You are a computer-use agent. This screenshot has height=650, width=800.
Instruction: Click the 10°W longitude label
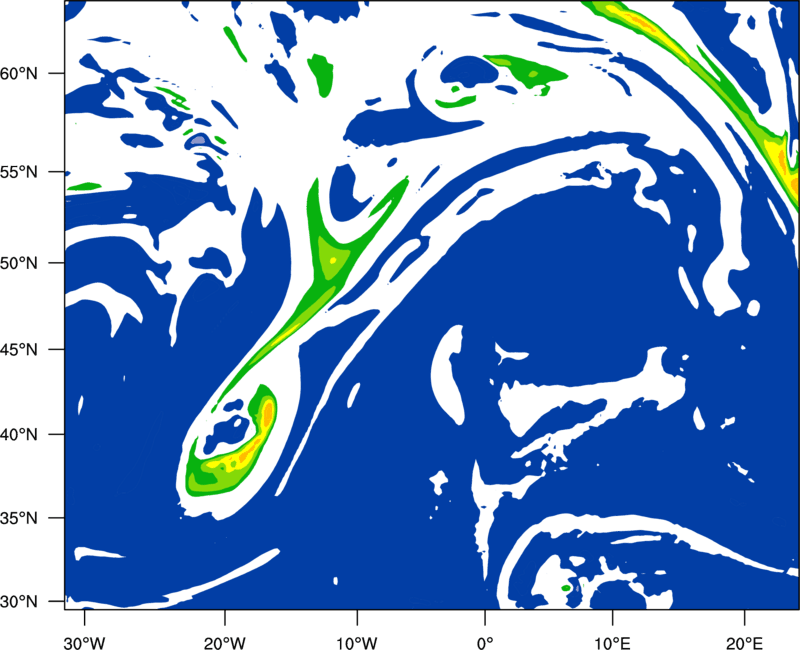click(x=357, y=643)
